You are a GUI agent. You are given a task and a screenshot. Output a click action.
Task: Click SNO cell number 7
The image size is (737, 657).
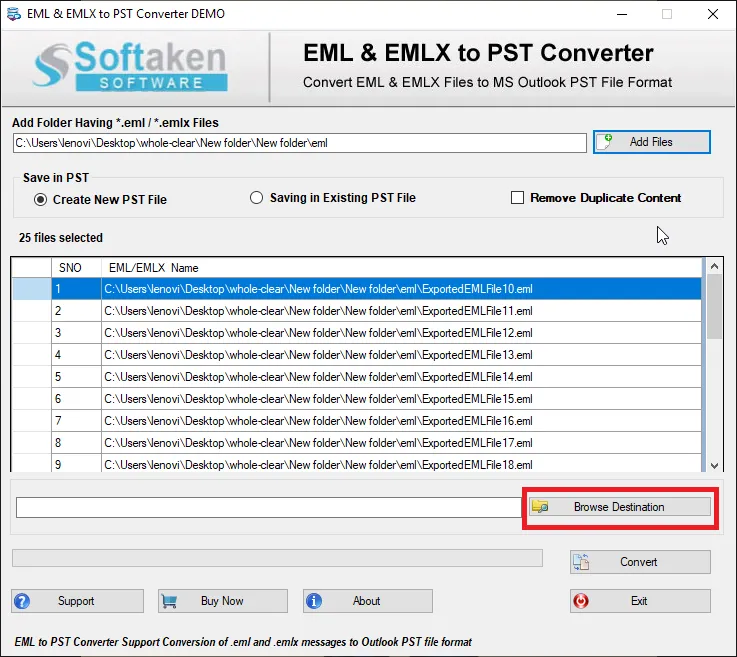pos(76,421)
